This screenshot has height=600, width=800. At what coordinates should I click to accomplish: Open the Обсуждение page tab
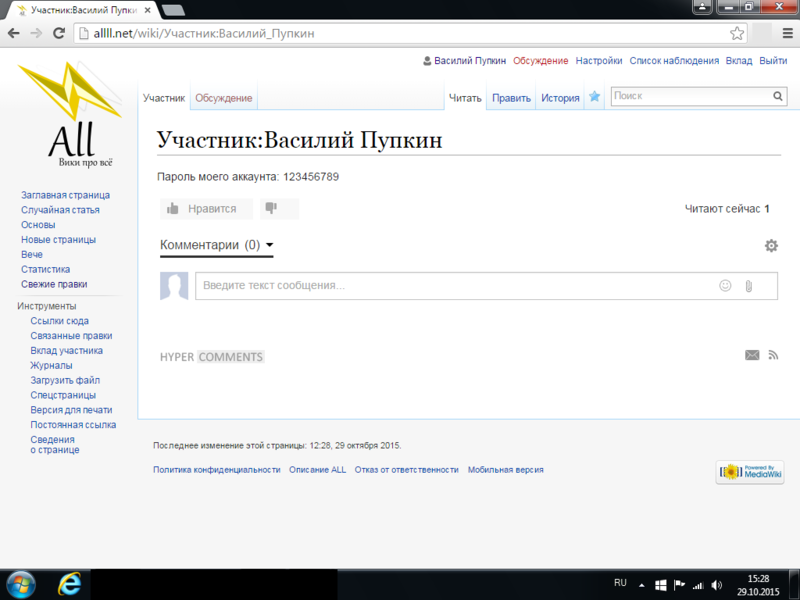click(223, 98)
